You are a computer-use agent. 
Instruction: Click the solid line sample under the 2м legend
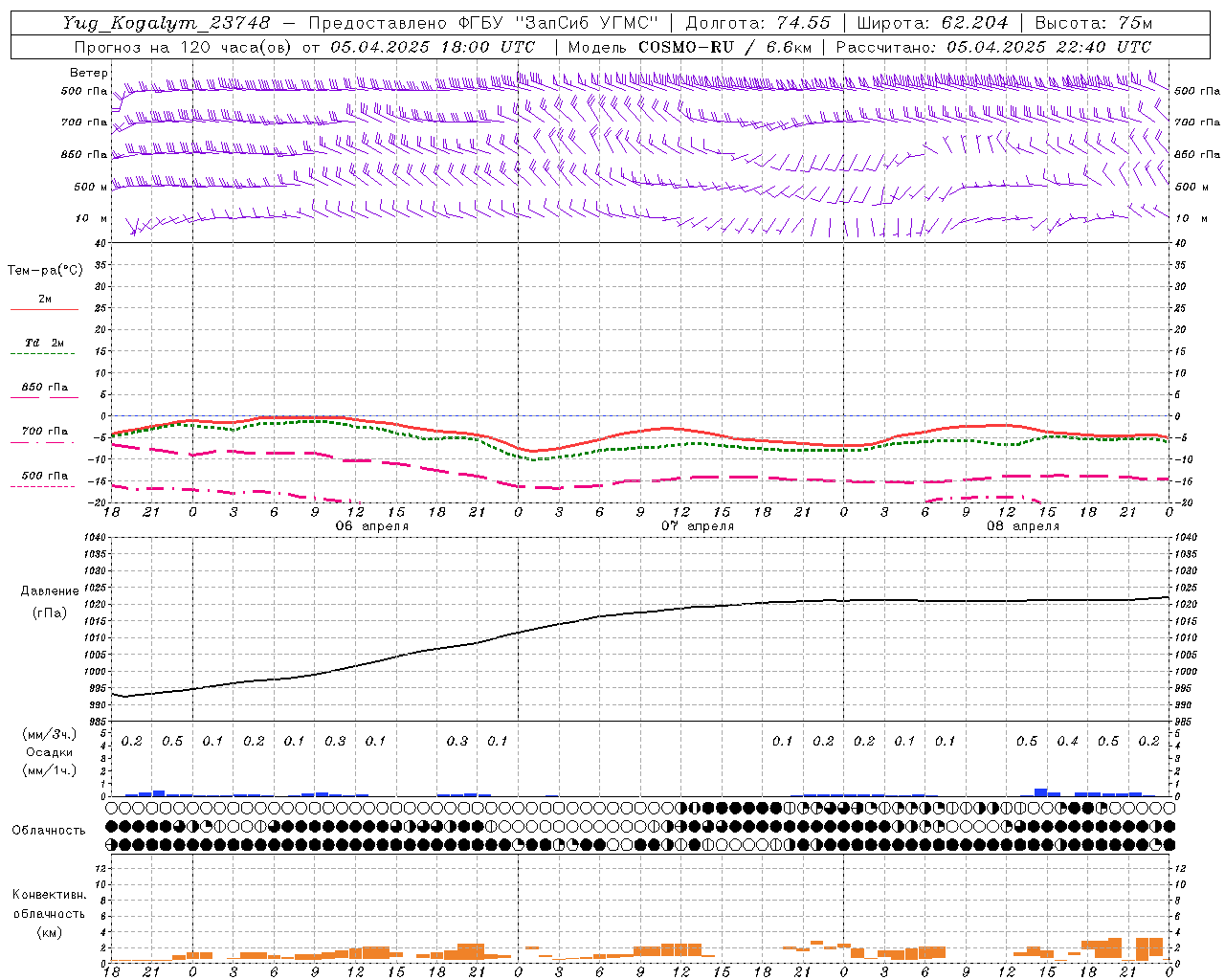pos(44,309)
